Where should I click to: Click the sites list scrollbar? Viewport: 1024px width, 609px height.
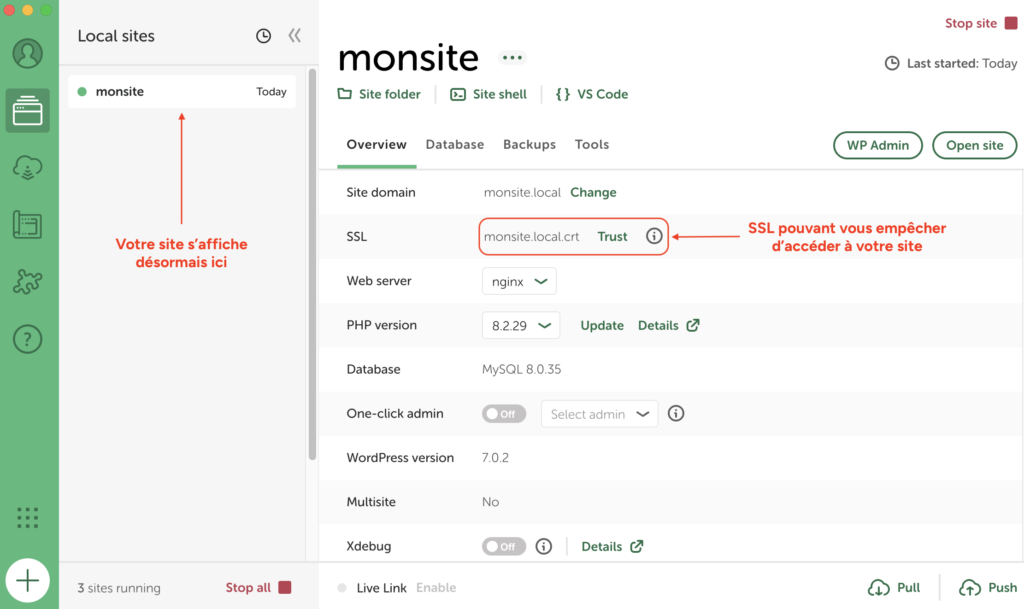(x=312, y=264)
